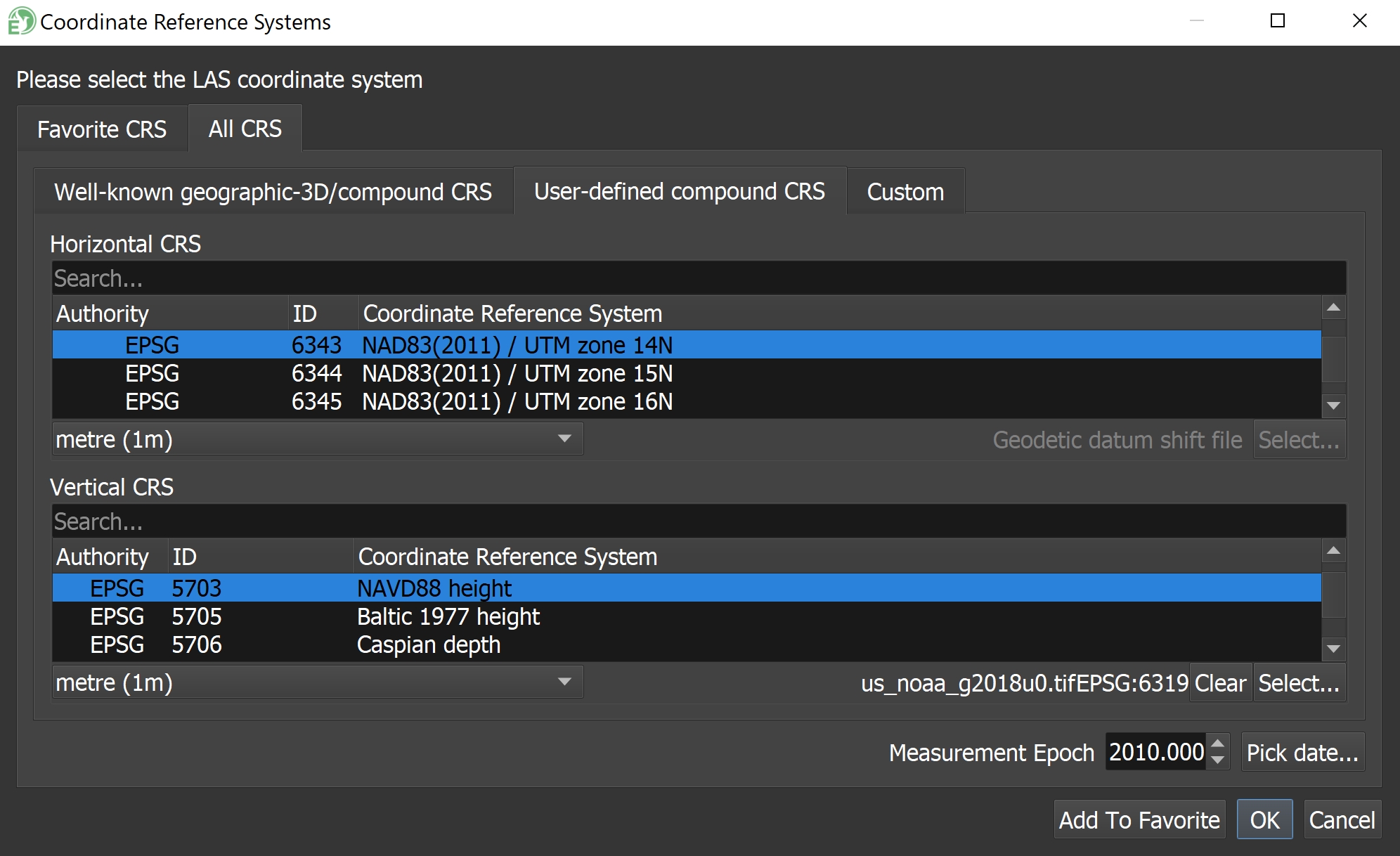
Task: Switch to the Favorite CRS tab
Action: pyautogui.click(x=102, y=129)
